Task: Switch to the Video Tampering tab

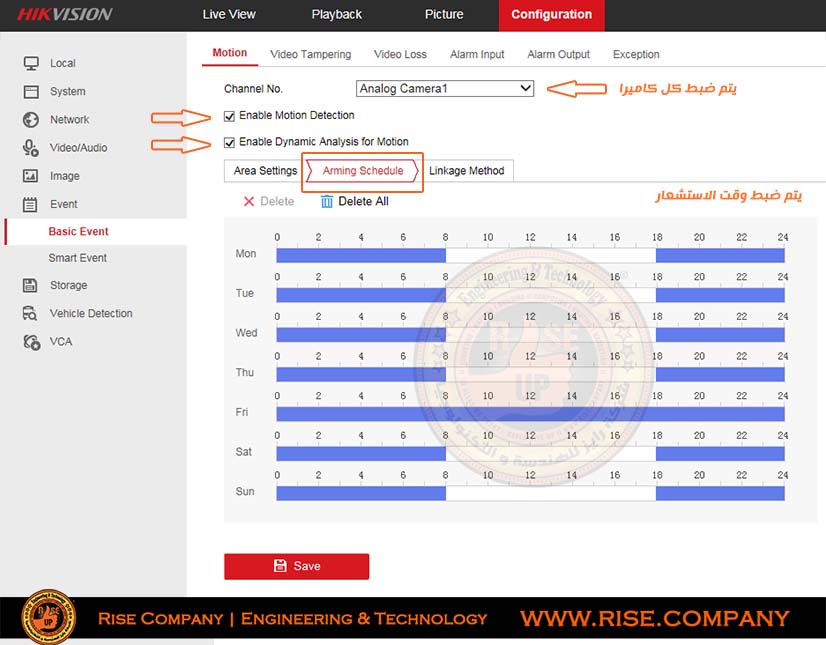Action: [x=311, y=54]
